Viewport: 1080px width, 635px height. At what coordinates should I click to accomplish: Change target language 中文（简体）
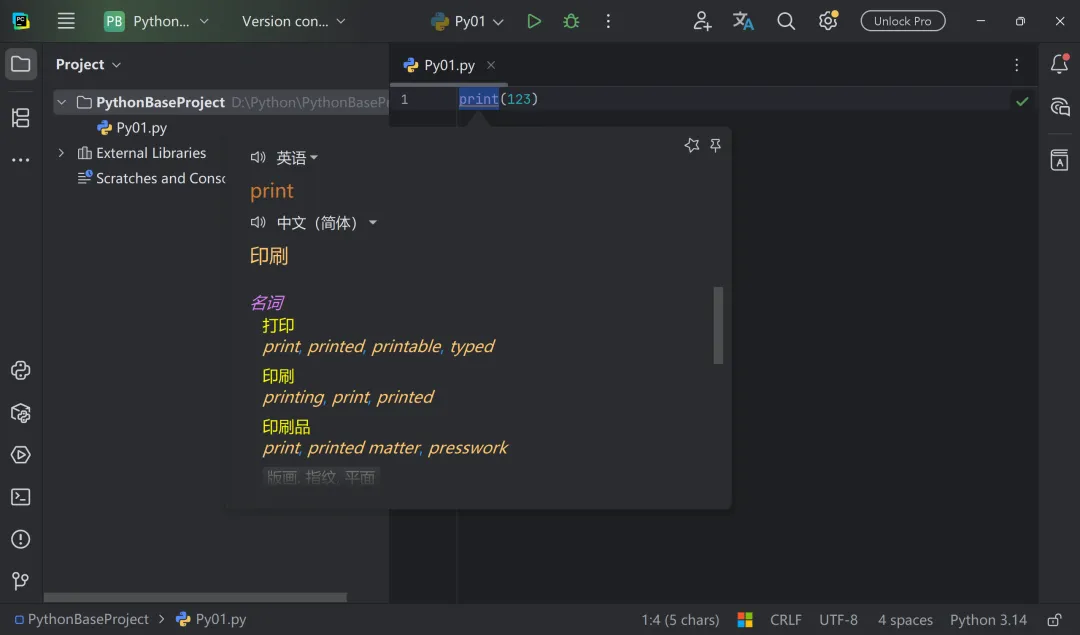[x=326, y=222]
